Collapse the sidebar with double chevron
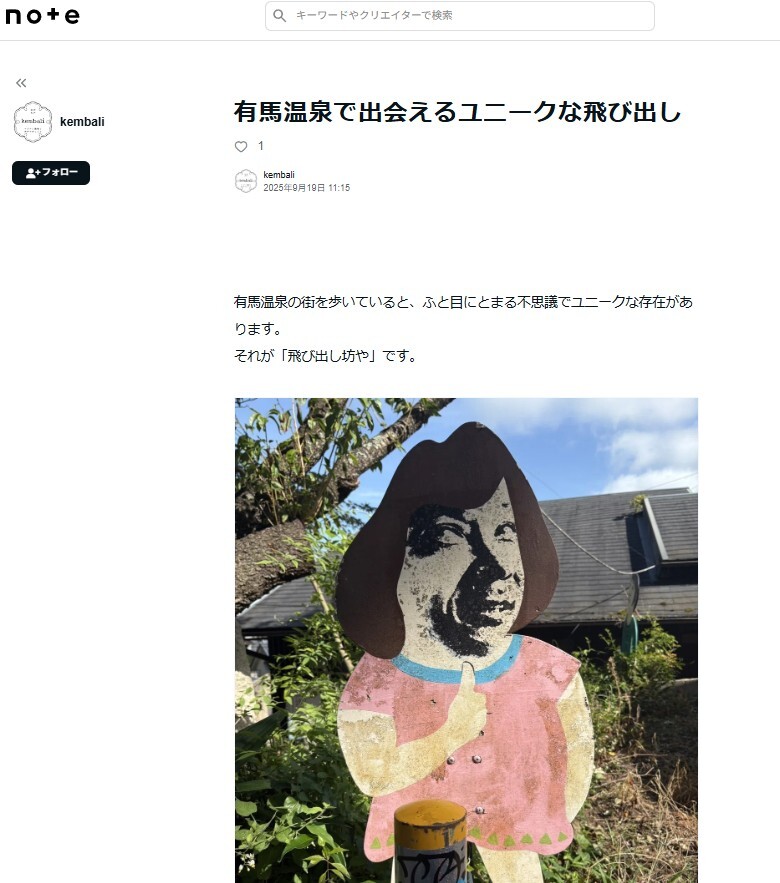The image size is (780, 883). 21,83
